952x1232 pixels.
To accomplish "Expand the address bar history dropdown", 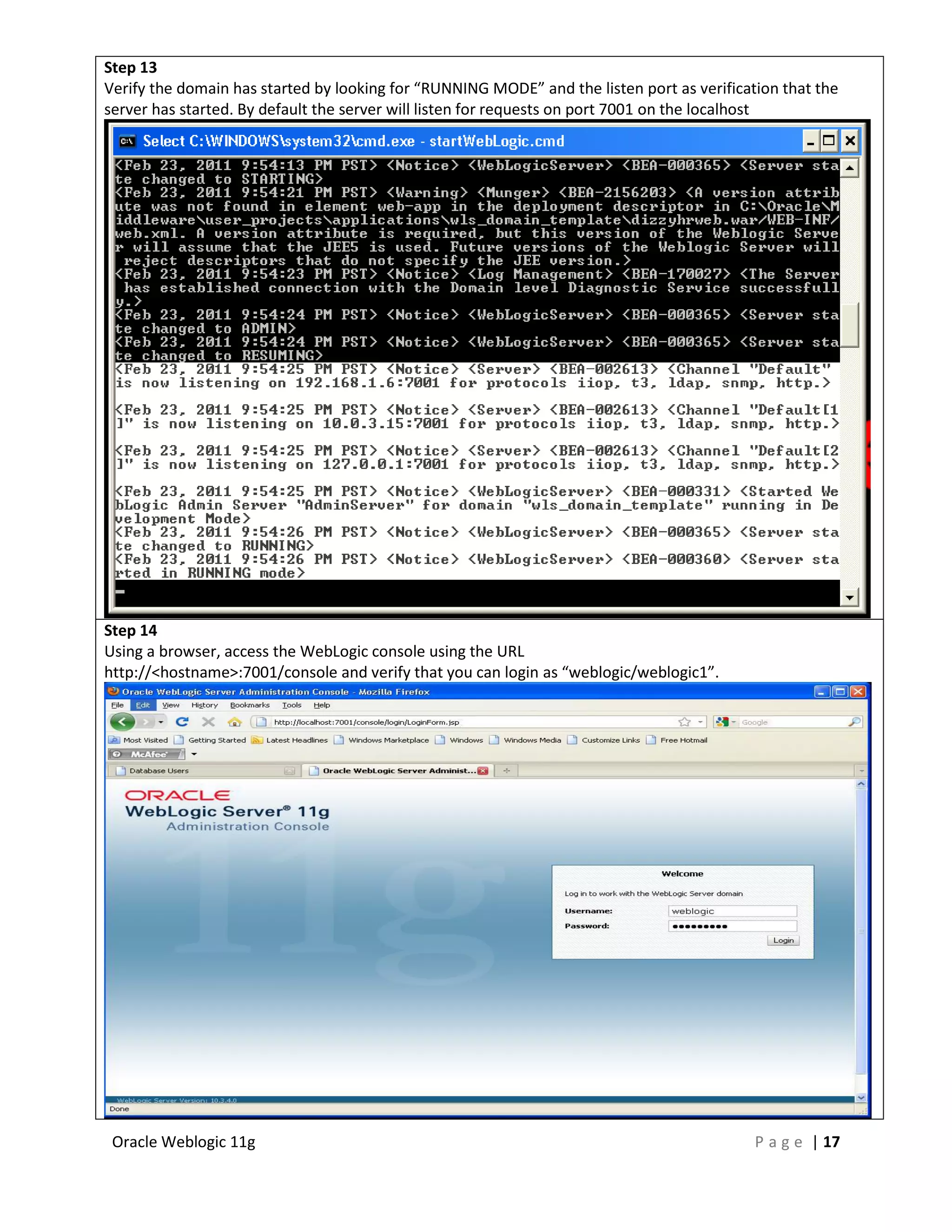I will (x=700, y=722).
